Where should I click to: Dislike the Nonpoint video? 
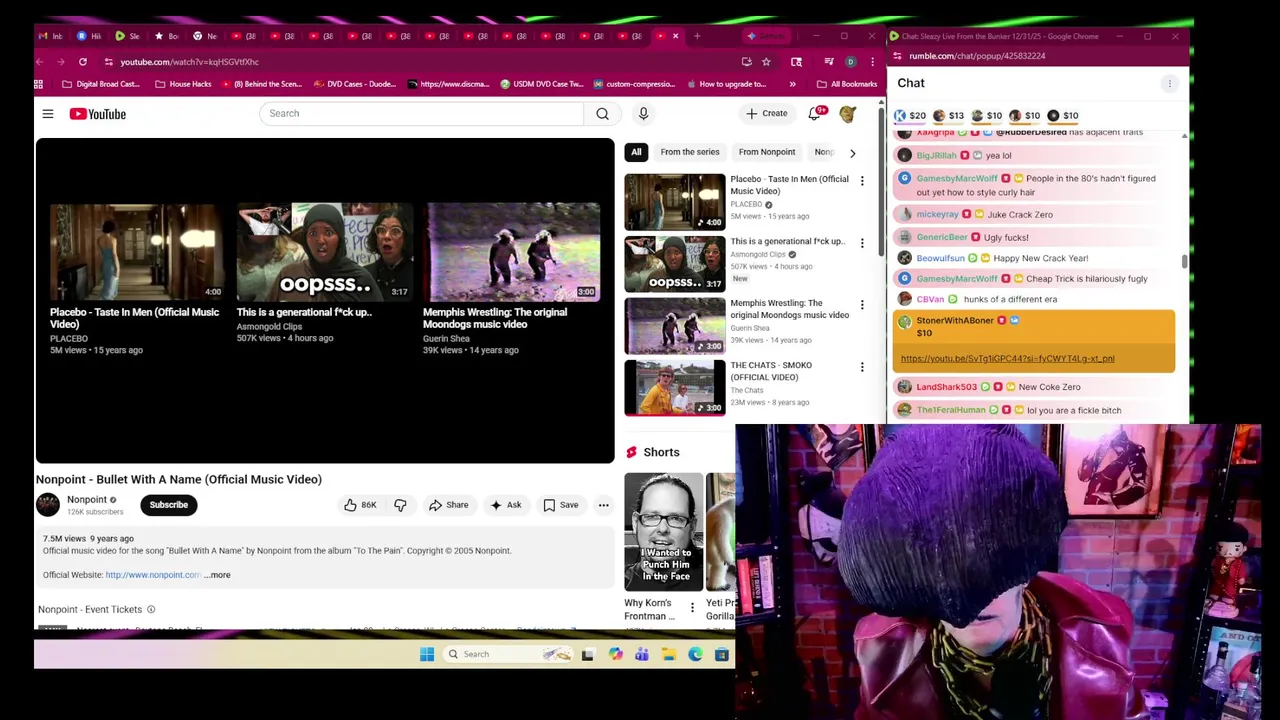(400, 505)
